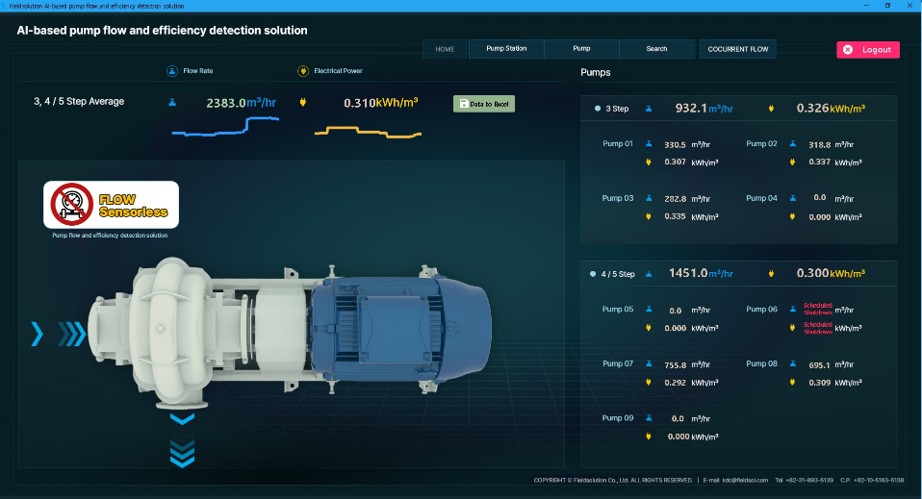Click the 3D pump motor image
This screenshot has height=499, width=922.
[289, 333]
